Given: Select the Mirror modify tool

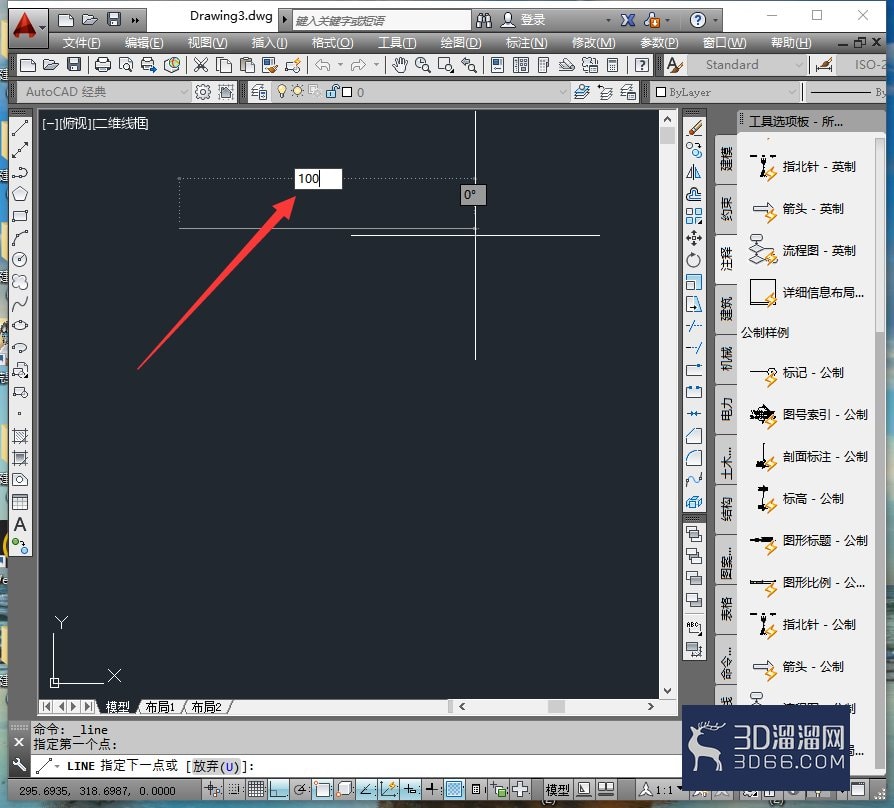Looking at the screenshot, I should [694, 172].
